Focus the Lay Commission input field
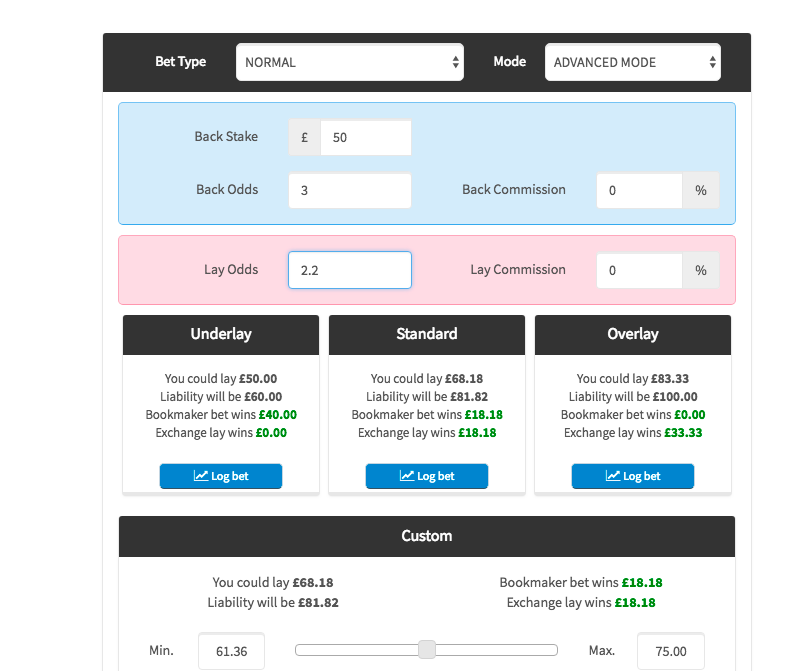 click(x=639, y=270)
